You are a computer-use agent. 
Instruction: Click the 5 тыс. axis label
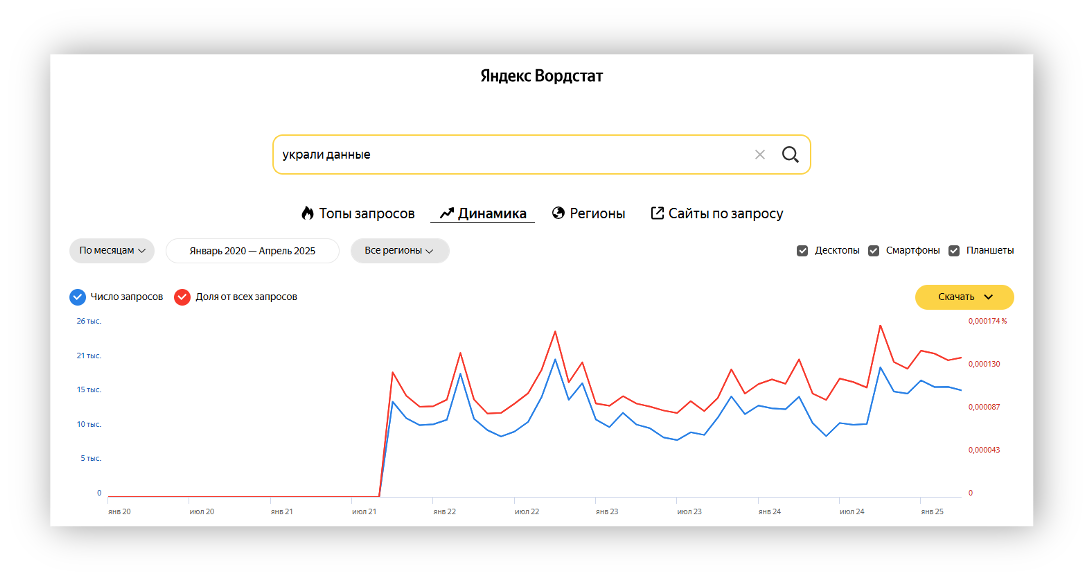click(91, 458)
